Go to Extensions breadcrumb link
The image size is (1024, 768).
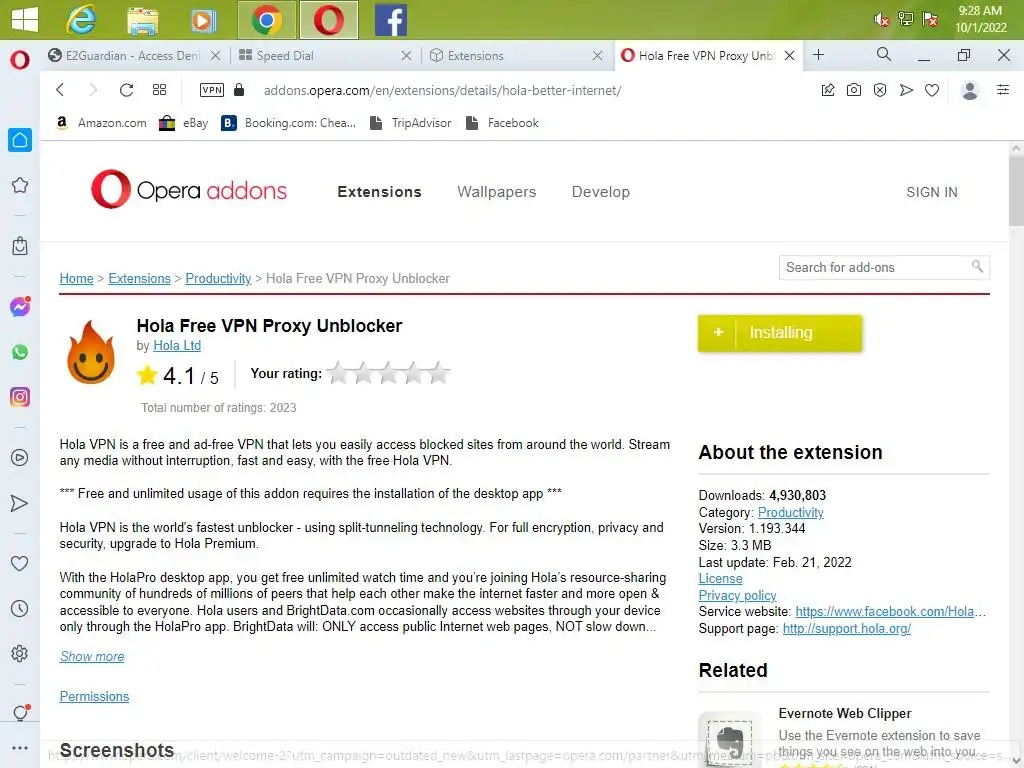pyautogui.click(x=139, y=278)
